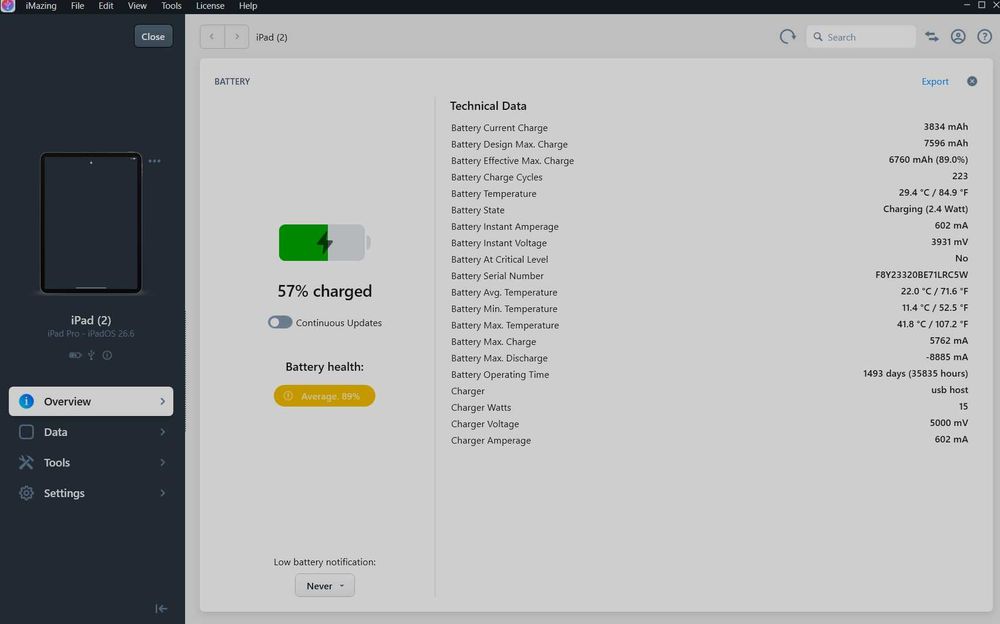Expand the Overview section chevron
This screenshot has height=624, width=1000.
point(163,401)
